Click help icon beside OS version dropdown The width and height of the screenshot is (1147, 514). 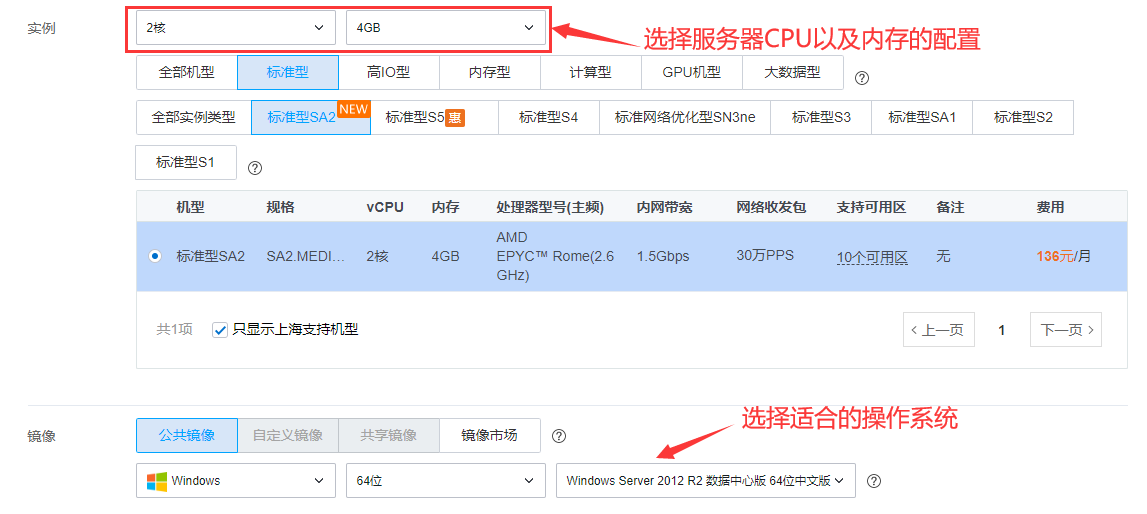click(873, 481)
